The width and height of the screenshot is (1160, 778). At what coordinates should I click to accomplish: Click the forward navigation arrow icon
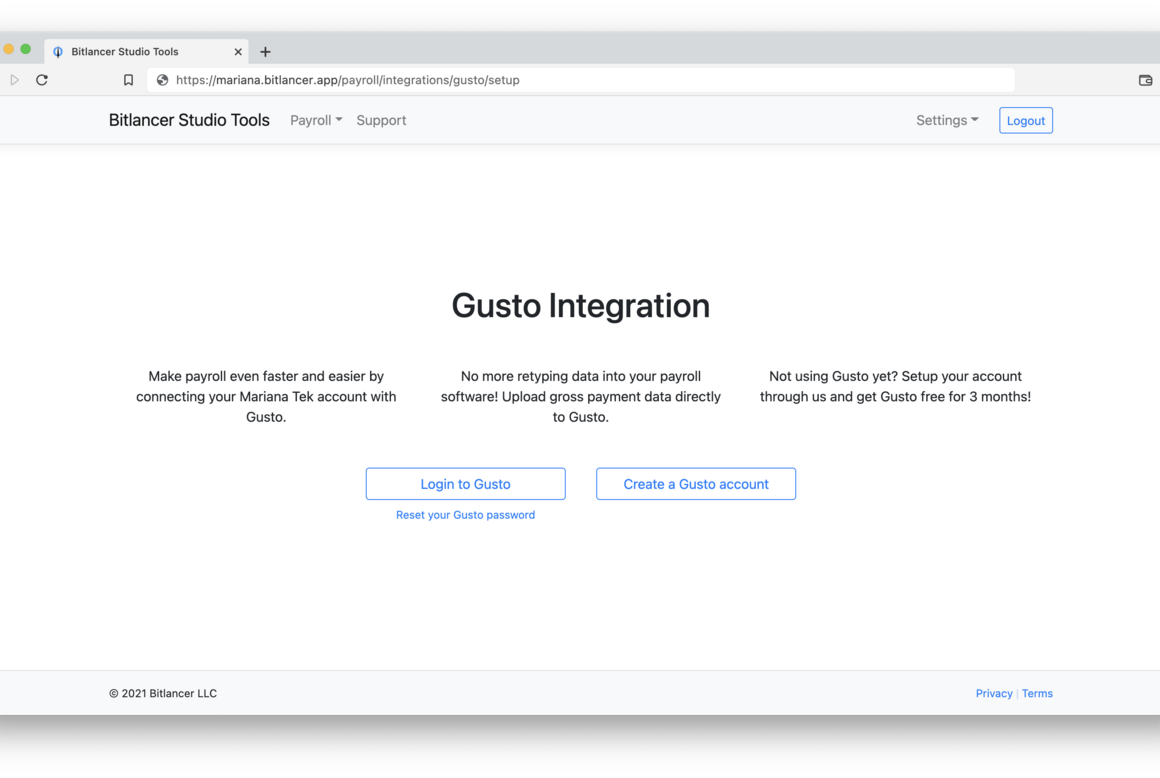coord(14,80)
